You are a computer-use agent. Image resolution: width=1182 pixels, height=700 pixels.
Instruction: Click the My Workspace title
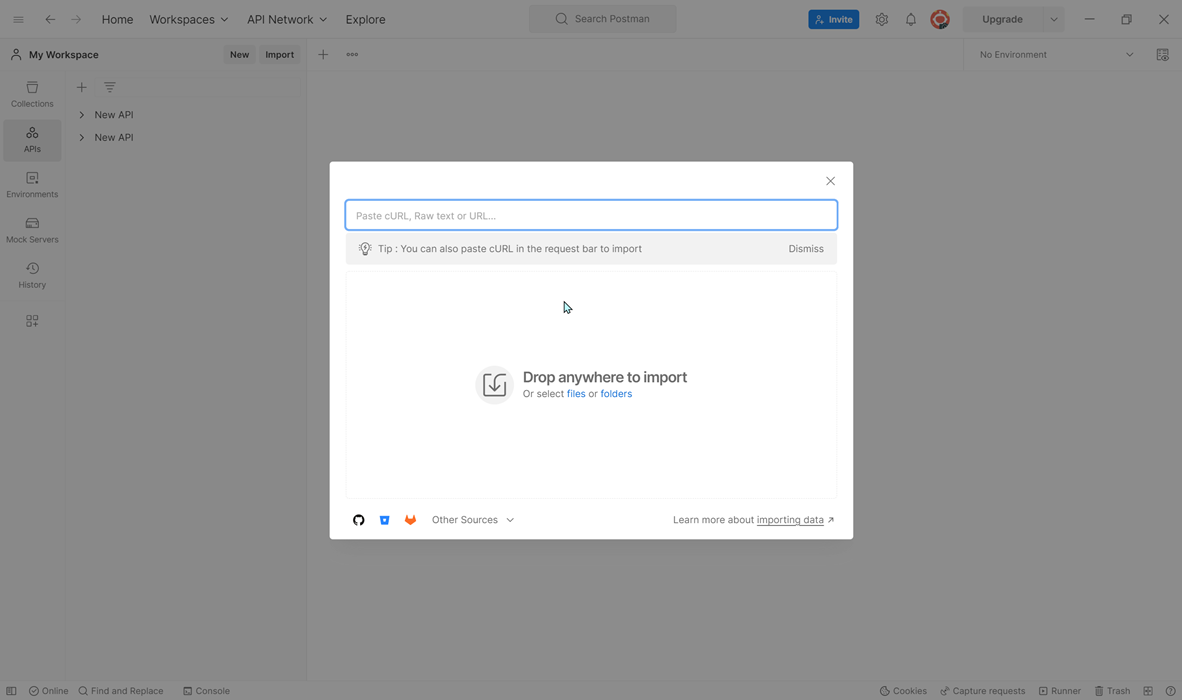pos(63,54)
